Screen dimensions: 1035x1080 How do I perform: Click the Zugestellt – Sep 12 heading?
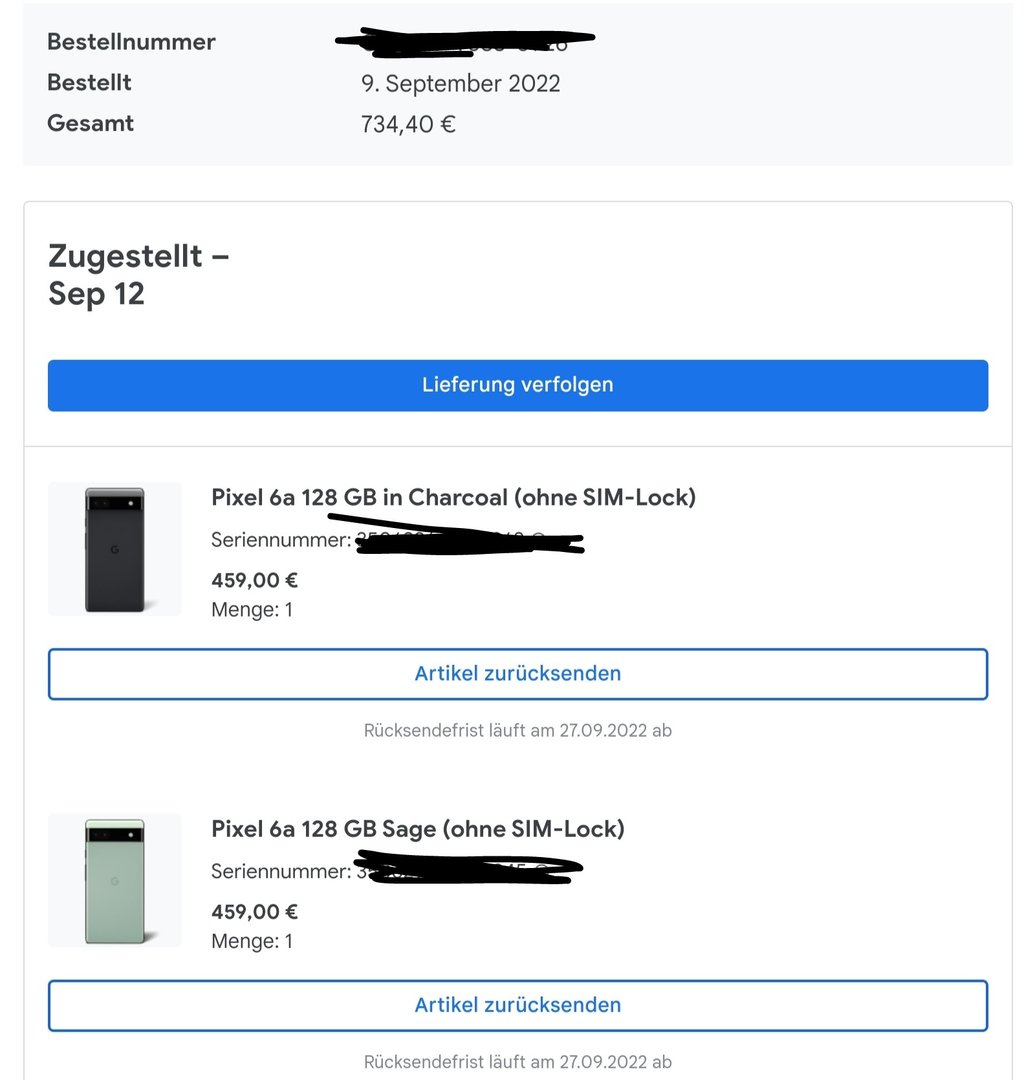(x=138, y=275)
